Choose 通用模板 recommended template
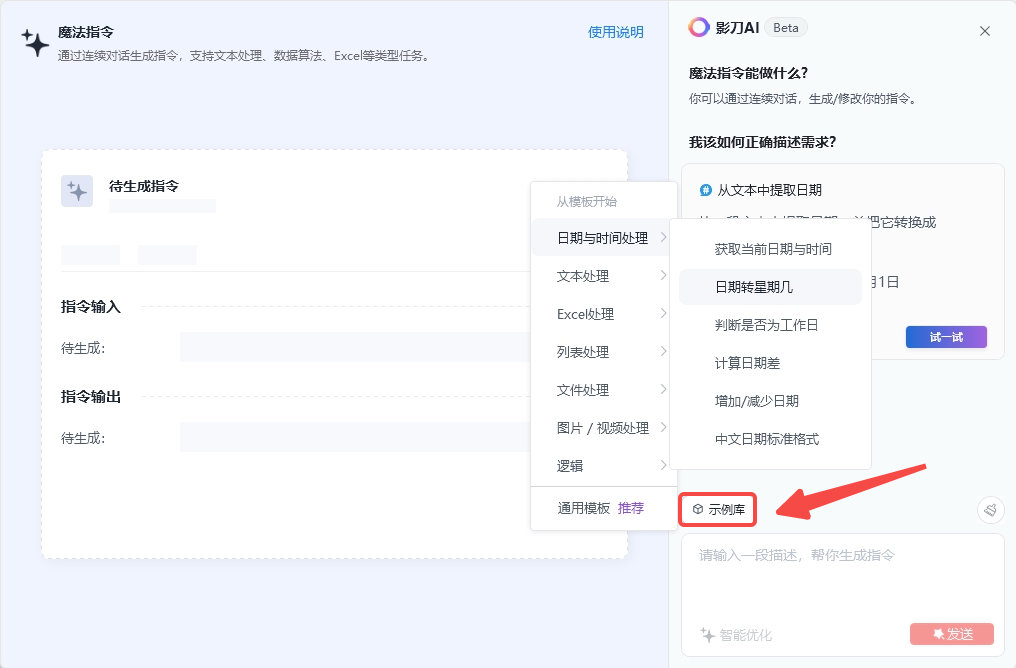 point(600,508)
